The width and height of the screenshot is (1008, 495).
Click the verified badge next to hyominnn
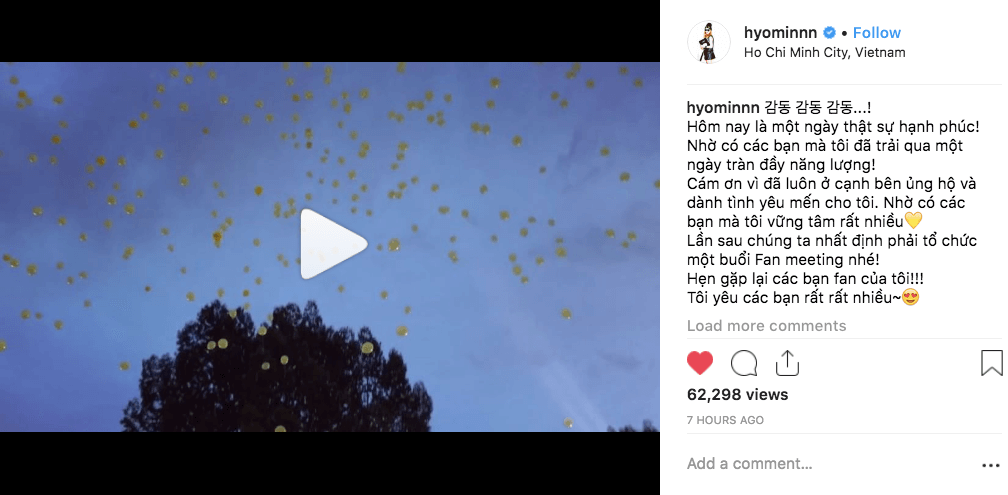pos(829,33)
